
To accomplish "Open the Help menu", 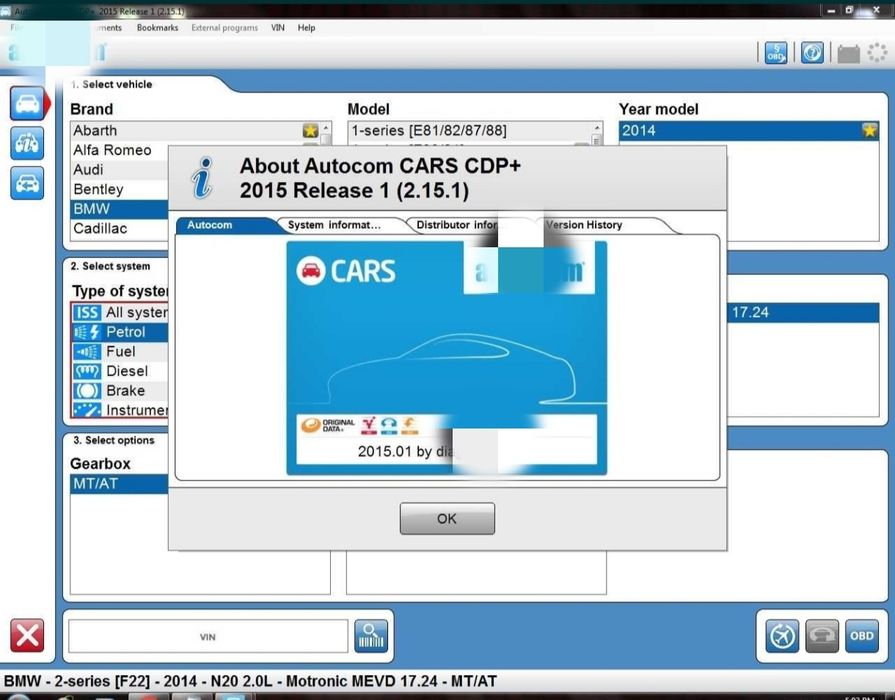I will click(307, 27).
